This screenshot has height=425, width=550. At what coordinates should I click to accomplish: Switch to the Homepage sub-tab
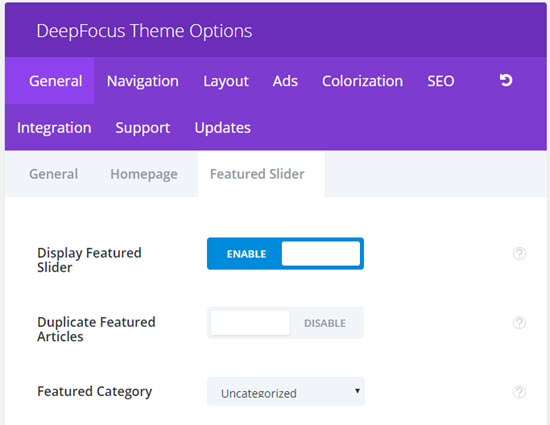144,174
